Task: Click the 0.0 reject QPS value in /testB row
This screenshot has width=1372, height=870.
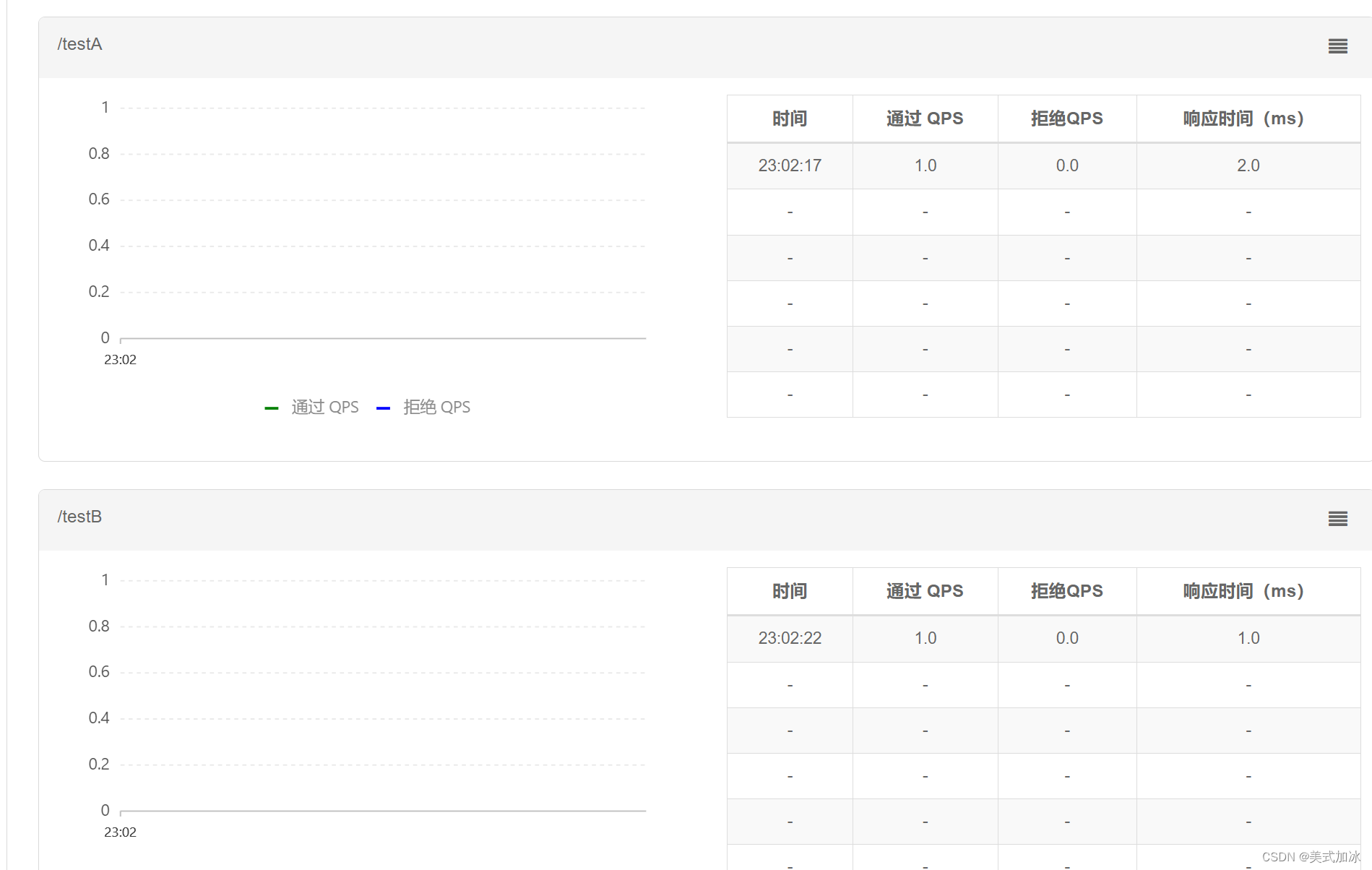Action: pos(1066,638)
